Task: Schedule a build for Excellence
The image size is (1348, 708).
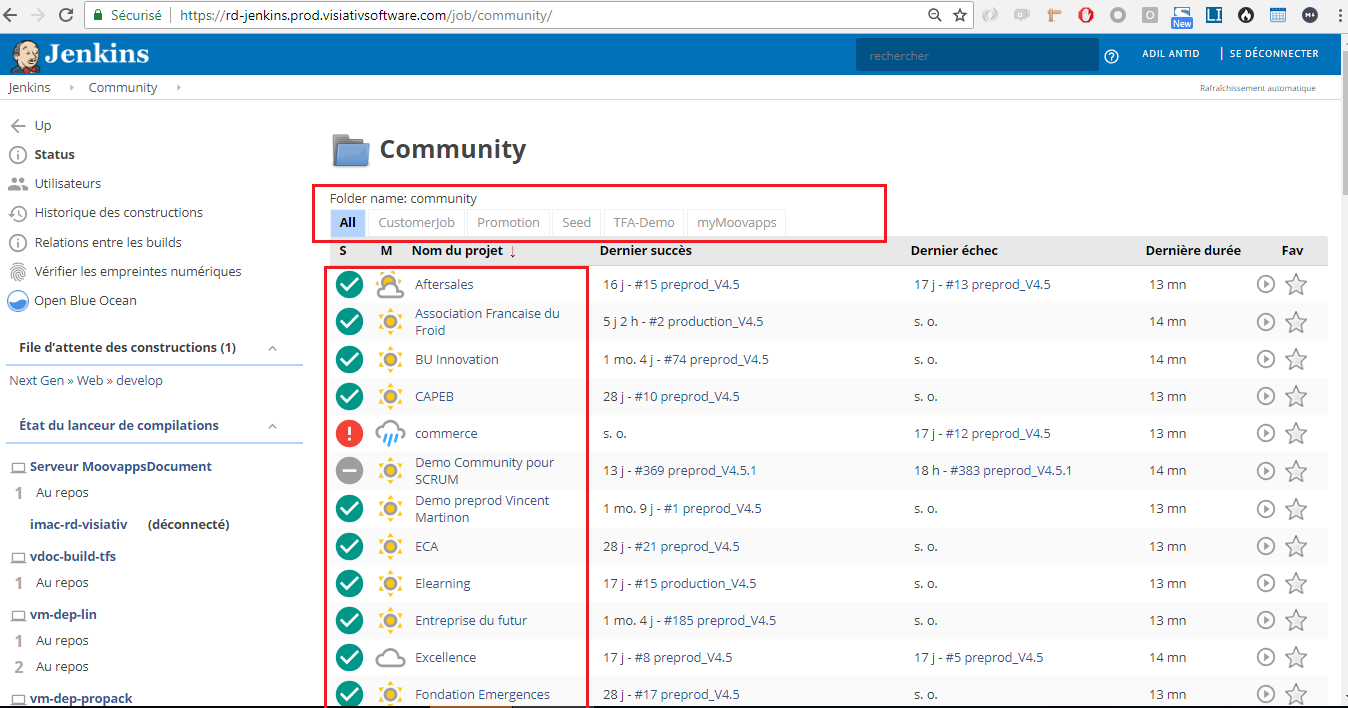Action: pos(1265,657)
